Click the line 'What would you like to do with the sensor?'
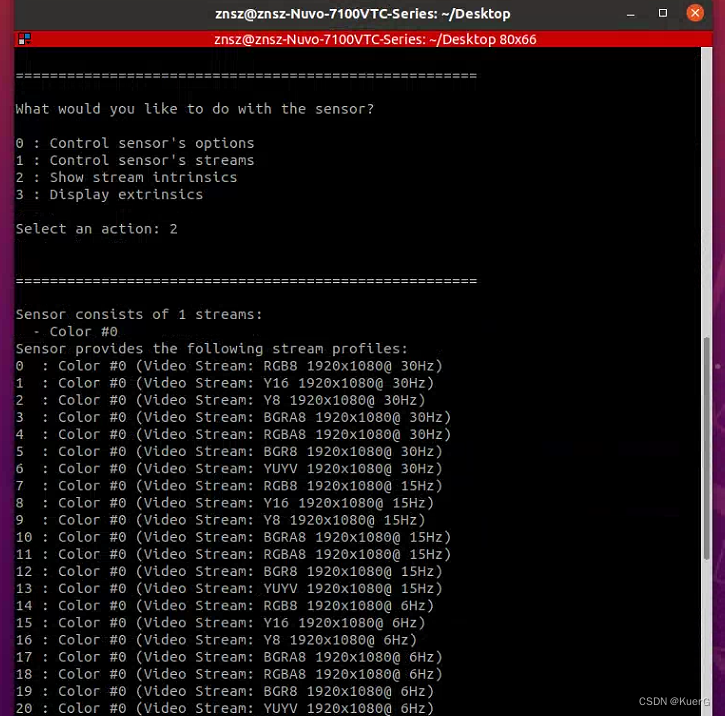Screen dimensions: 725x716 pos(195,109)
